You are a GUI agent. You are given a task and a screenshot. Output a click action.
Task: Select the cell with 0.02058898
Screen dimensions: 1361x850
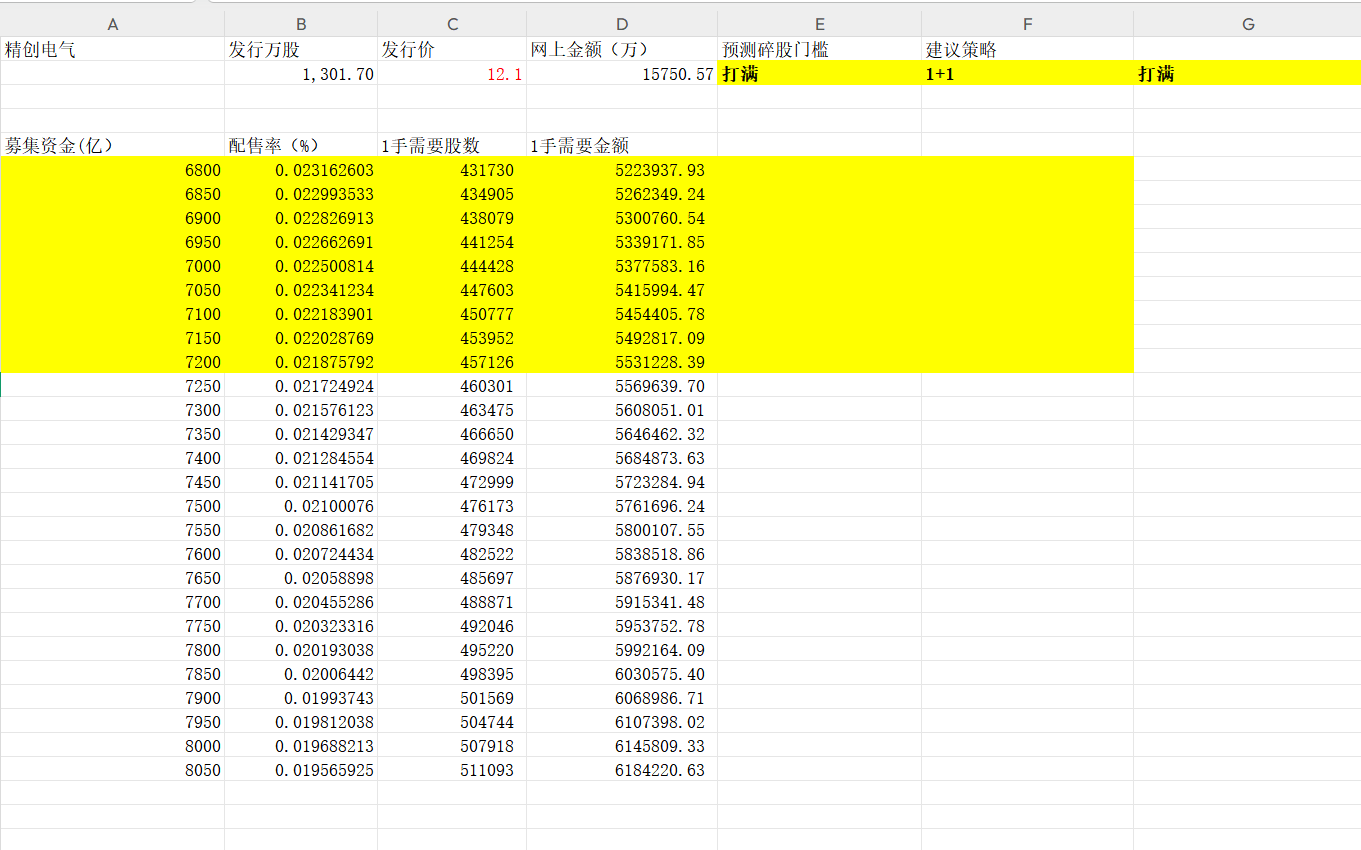(x=301, y=578)
